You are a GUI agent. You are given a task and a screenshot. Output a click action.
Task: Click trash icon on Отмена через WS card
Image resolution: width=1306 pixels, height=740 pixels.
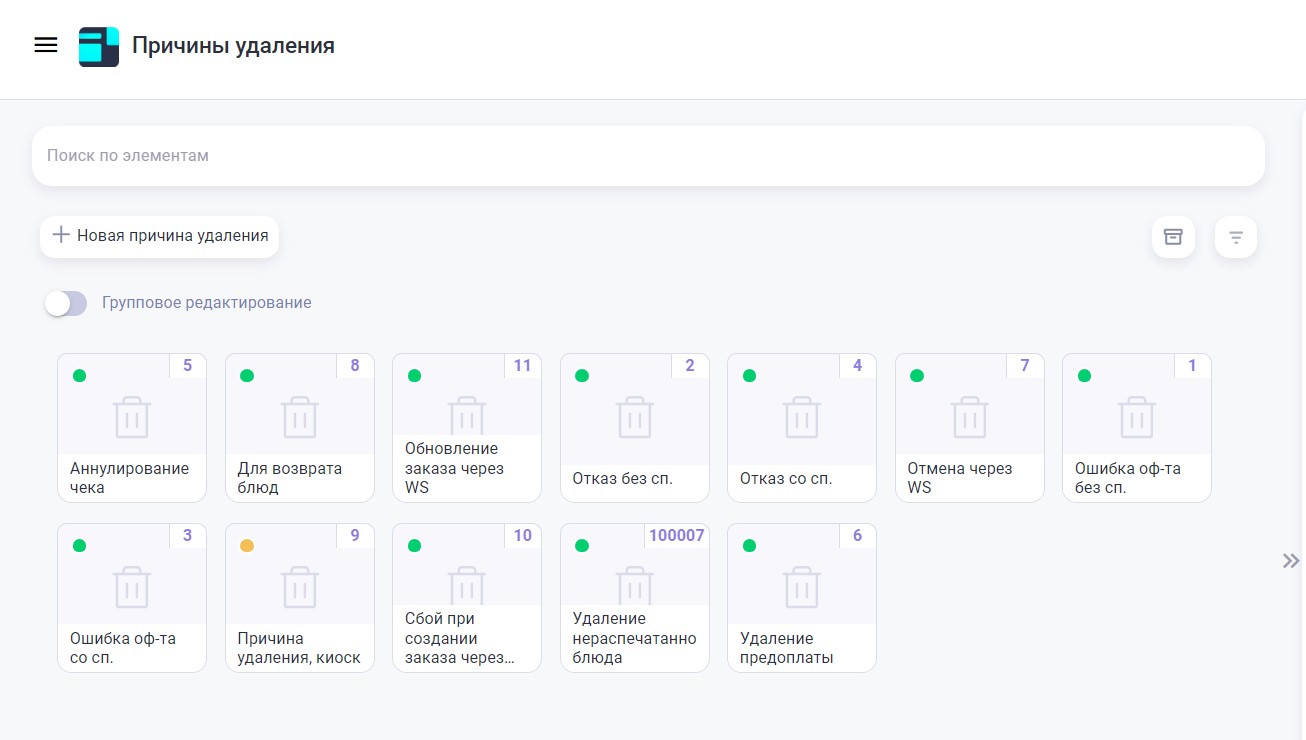coord(970,417)
